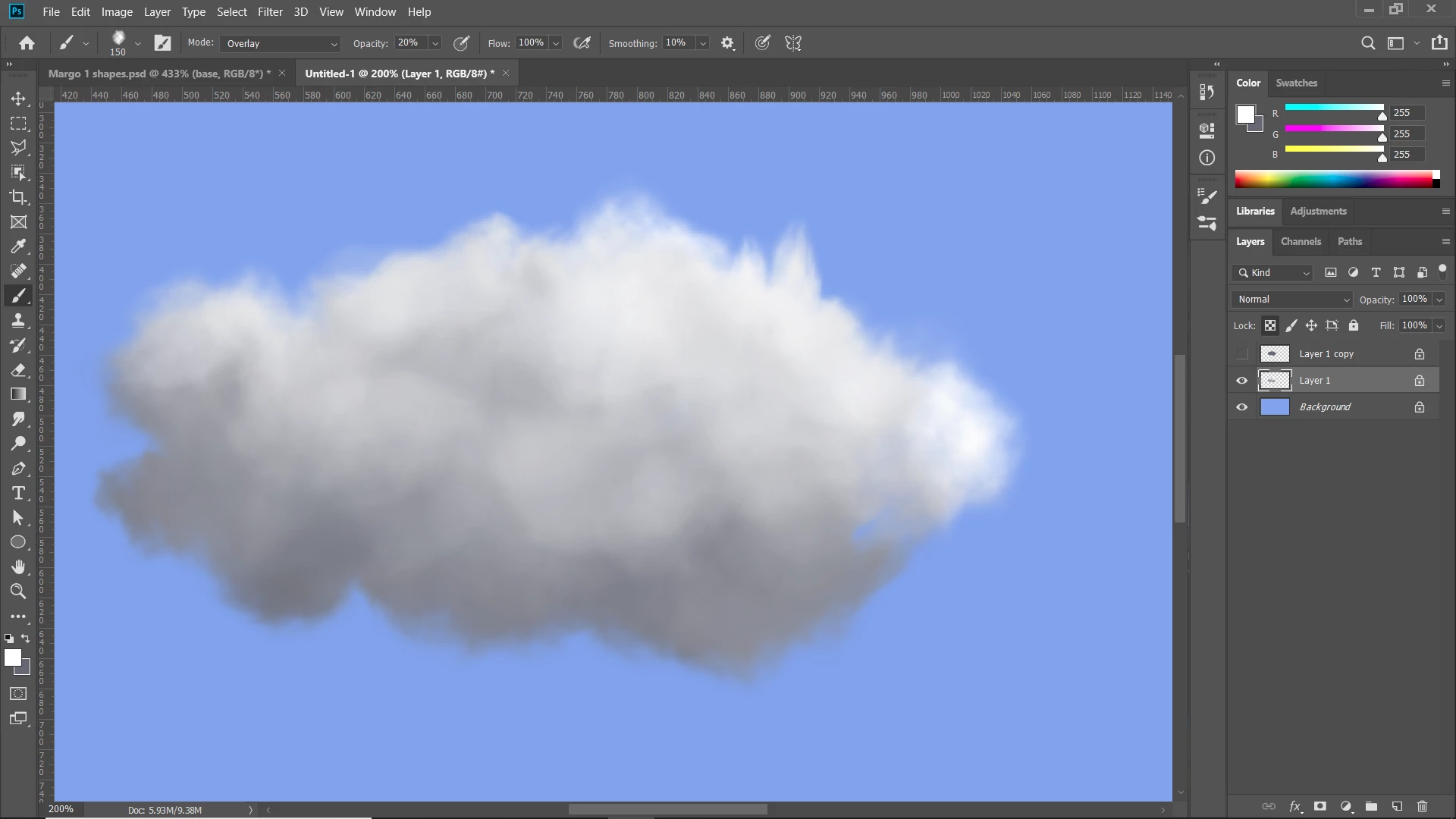Show the Layer 1 copy layer
The height and width of the screenshot is (819, 1456).
pyautogui.click(x=1242, y=354)
